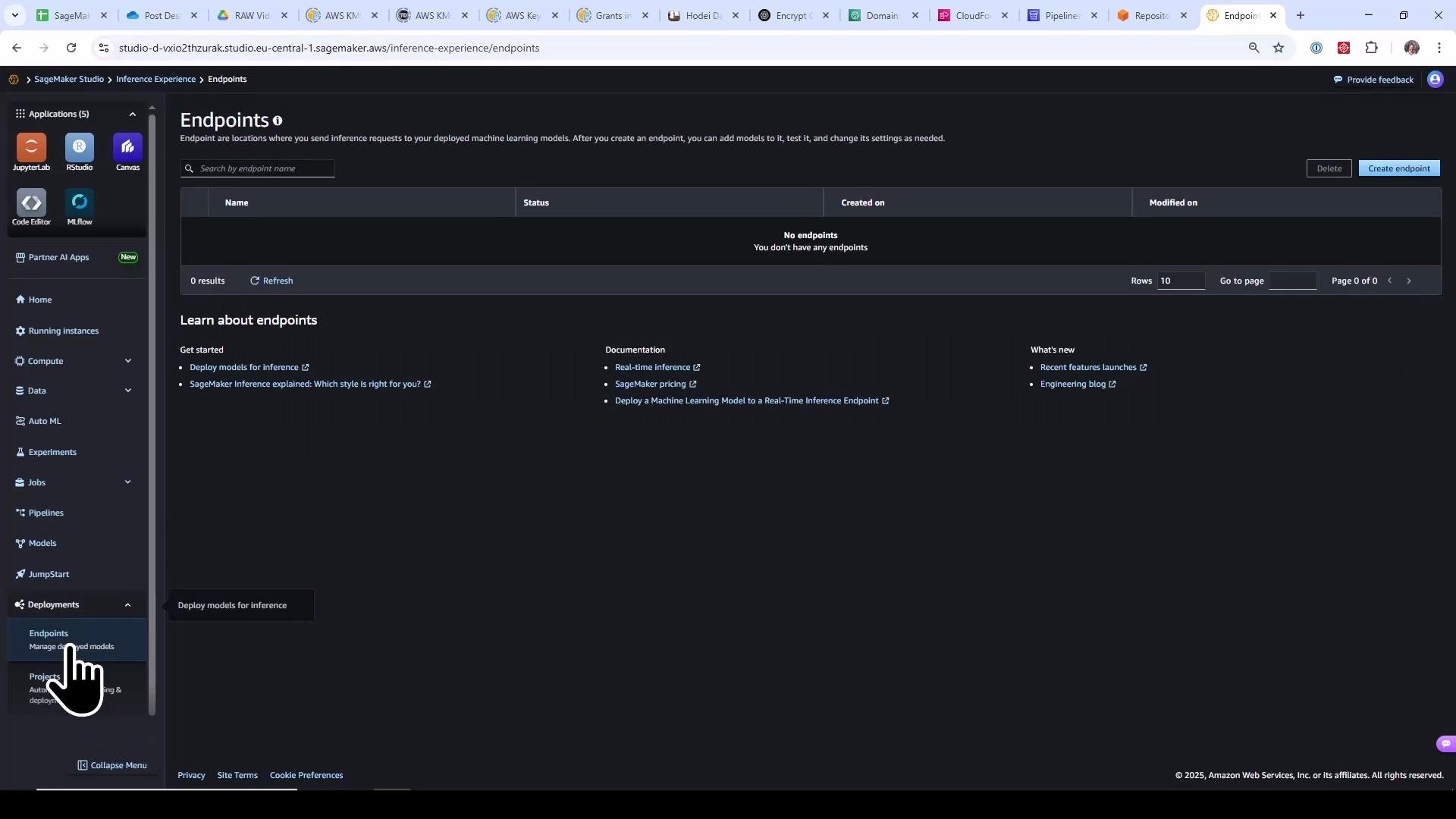Open Running instances in sidebar

tap(57, 331)
